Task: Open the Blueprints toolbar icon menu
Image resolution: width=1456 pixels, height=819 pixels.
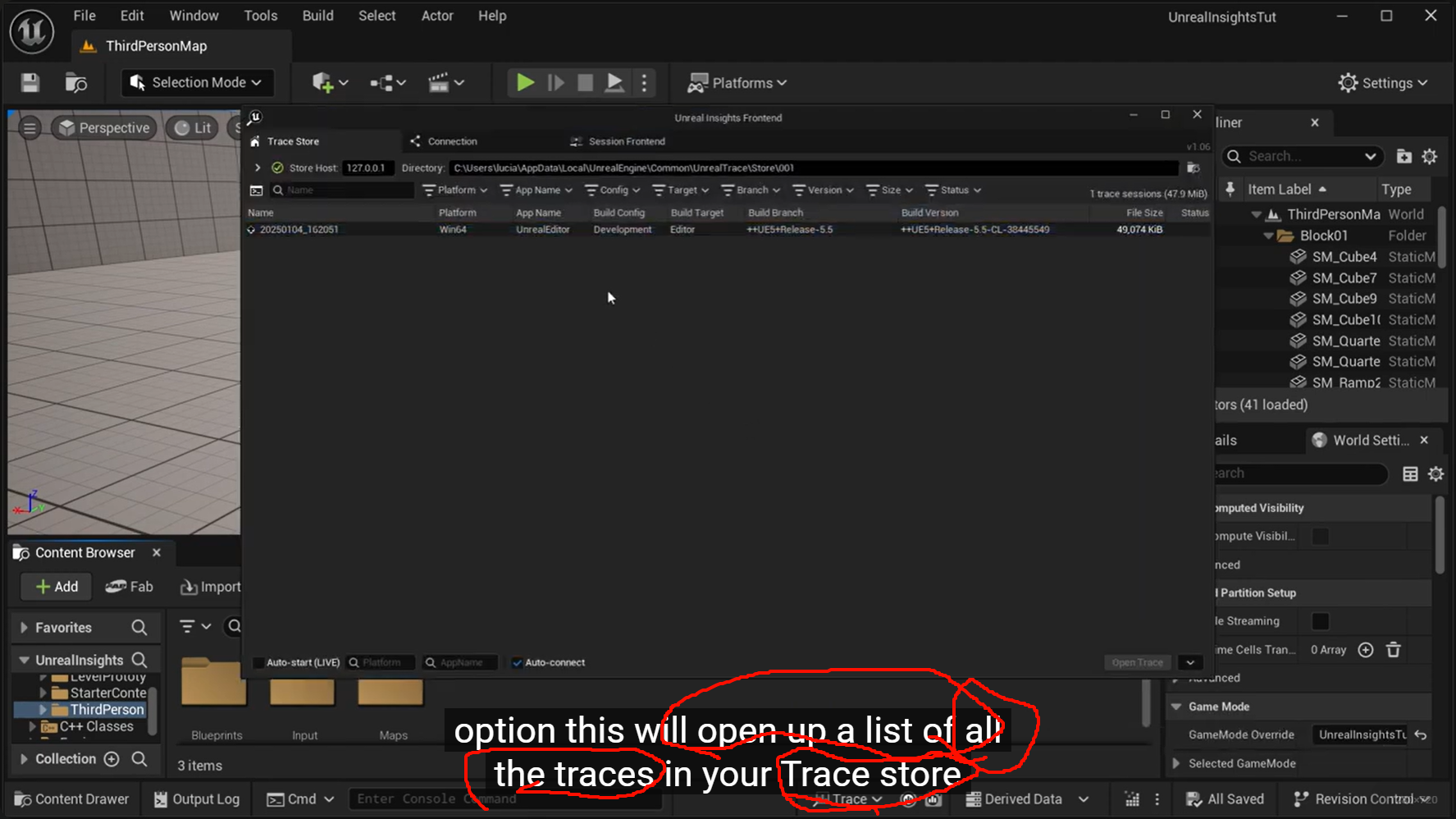Action: [x=387, y=83]
